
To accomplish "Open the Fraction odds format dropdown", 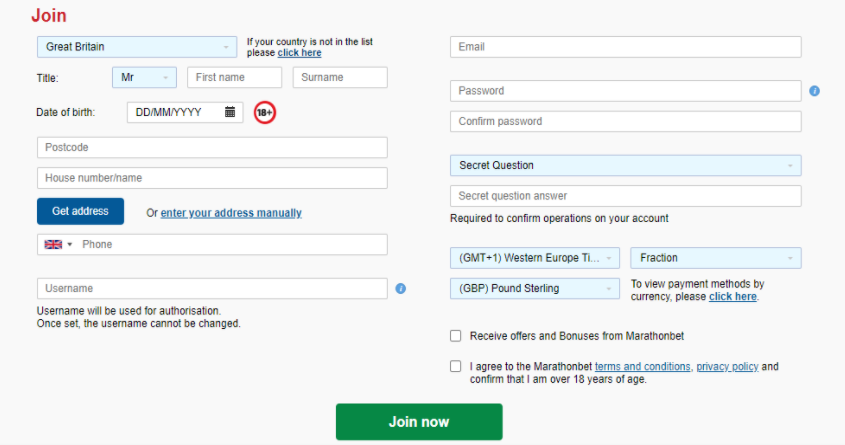I will (715, 258).
